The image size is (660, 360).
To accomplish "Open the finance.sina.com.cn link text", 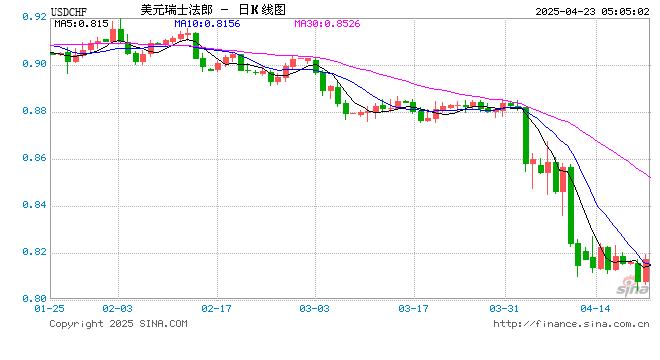I will (571, 323).
